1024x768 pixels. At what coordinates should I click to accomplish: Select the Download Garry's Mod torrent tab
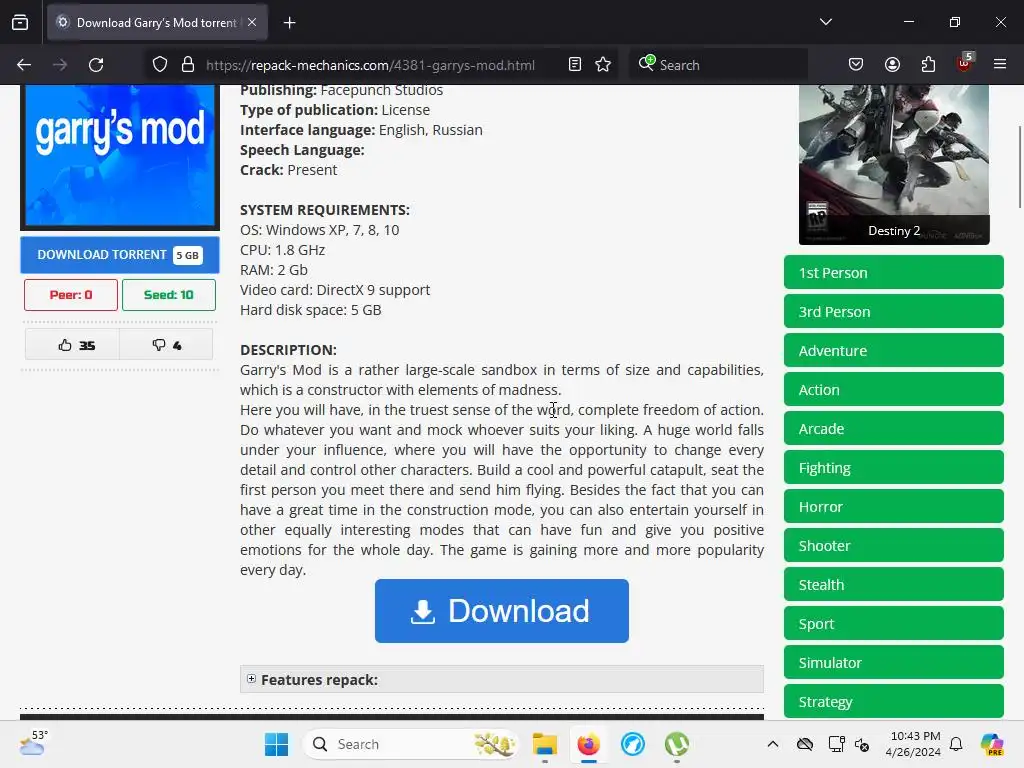[157, 23]
